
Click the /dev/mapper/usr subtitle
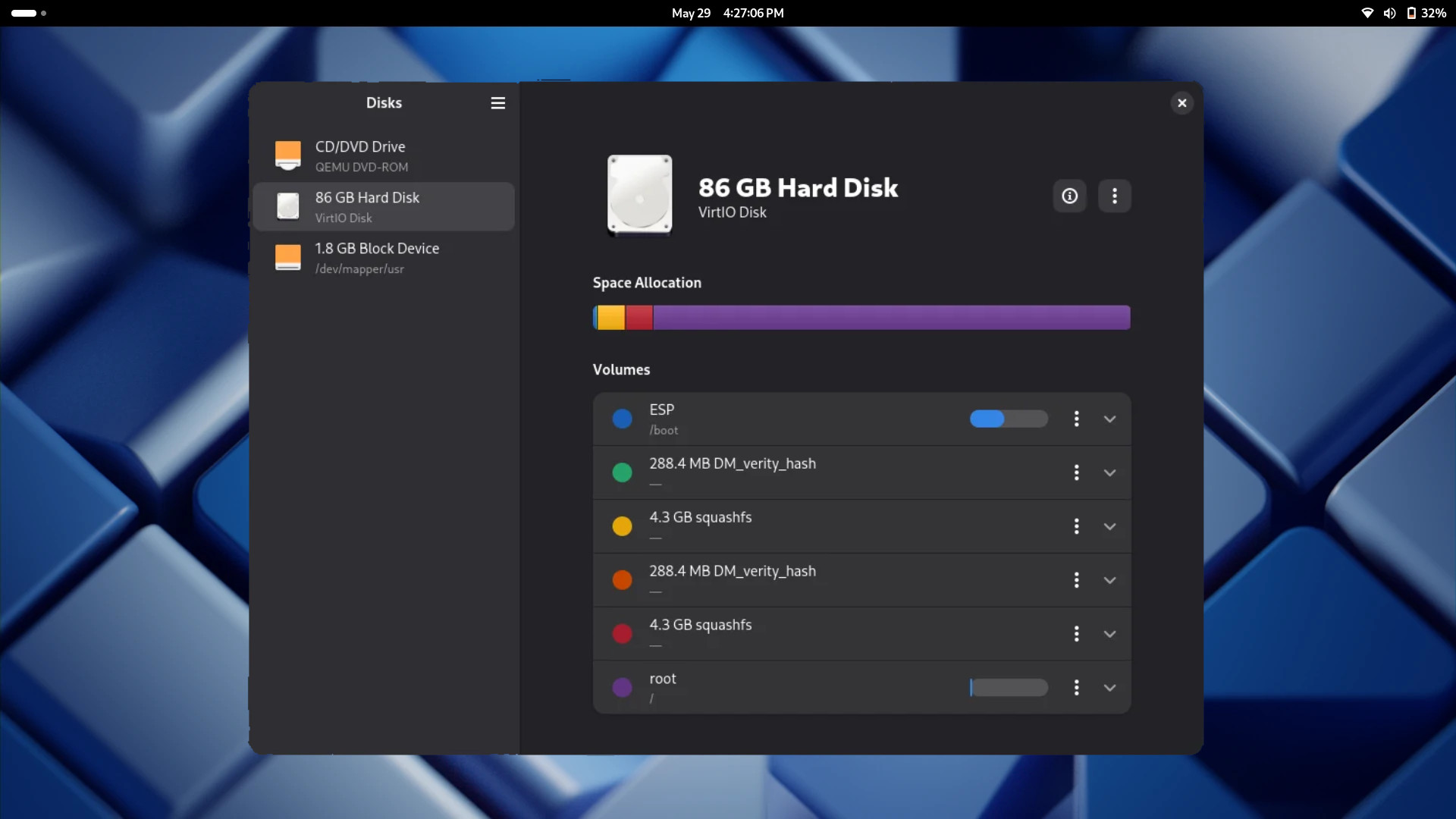click(359, 269)
